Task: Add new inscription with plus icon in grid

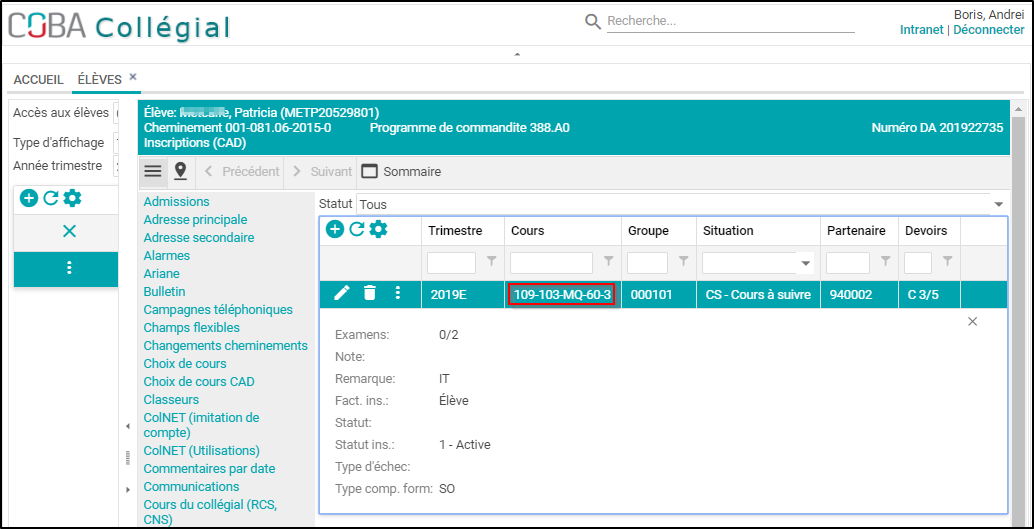Action: (335, 230)
